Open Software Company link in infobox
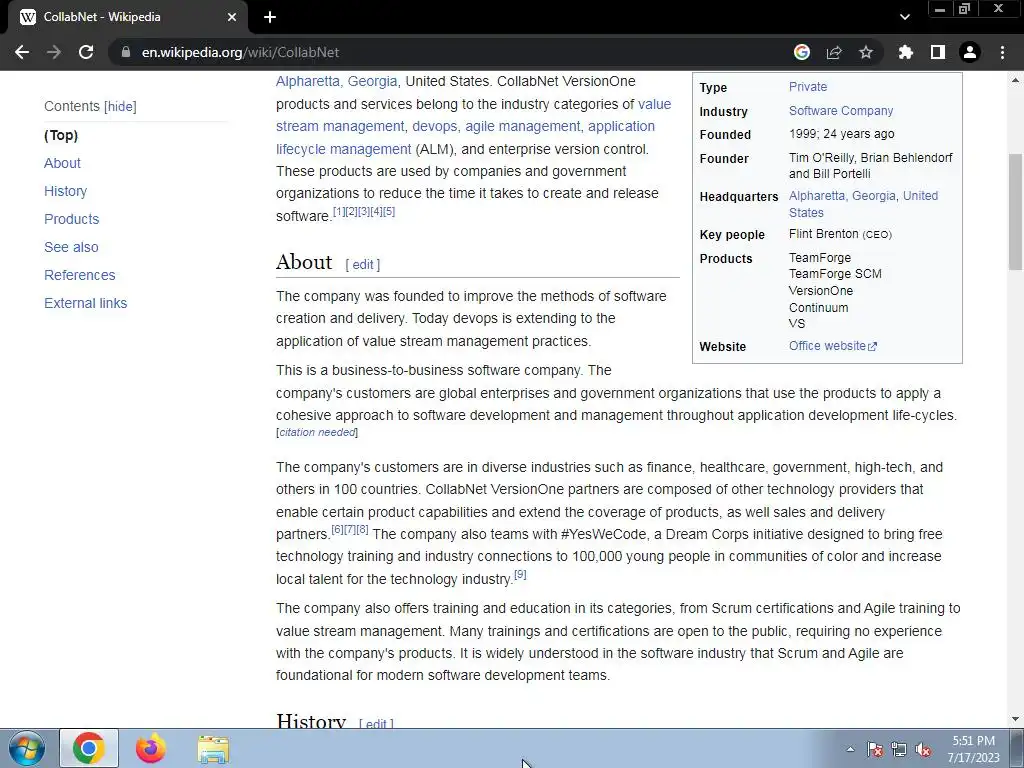Screen dimensions: 1024x768 pyautogui.click(x=841, y=111)
